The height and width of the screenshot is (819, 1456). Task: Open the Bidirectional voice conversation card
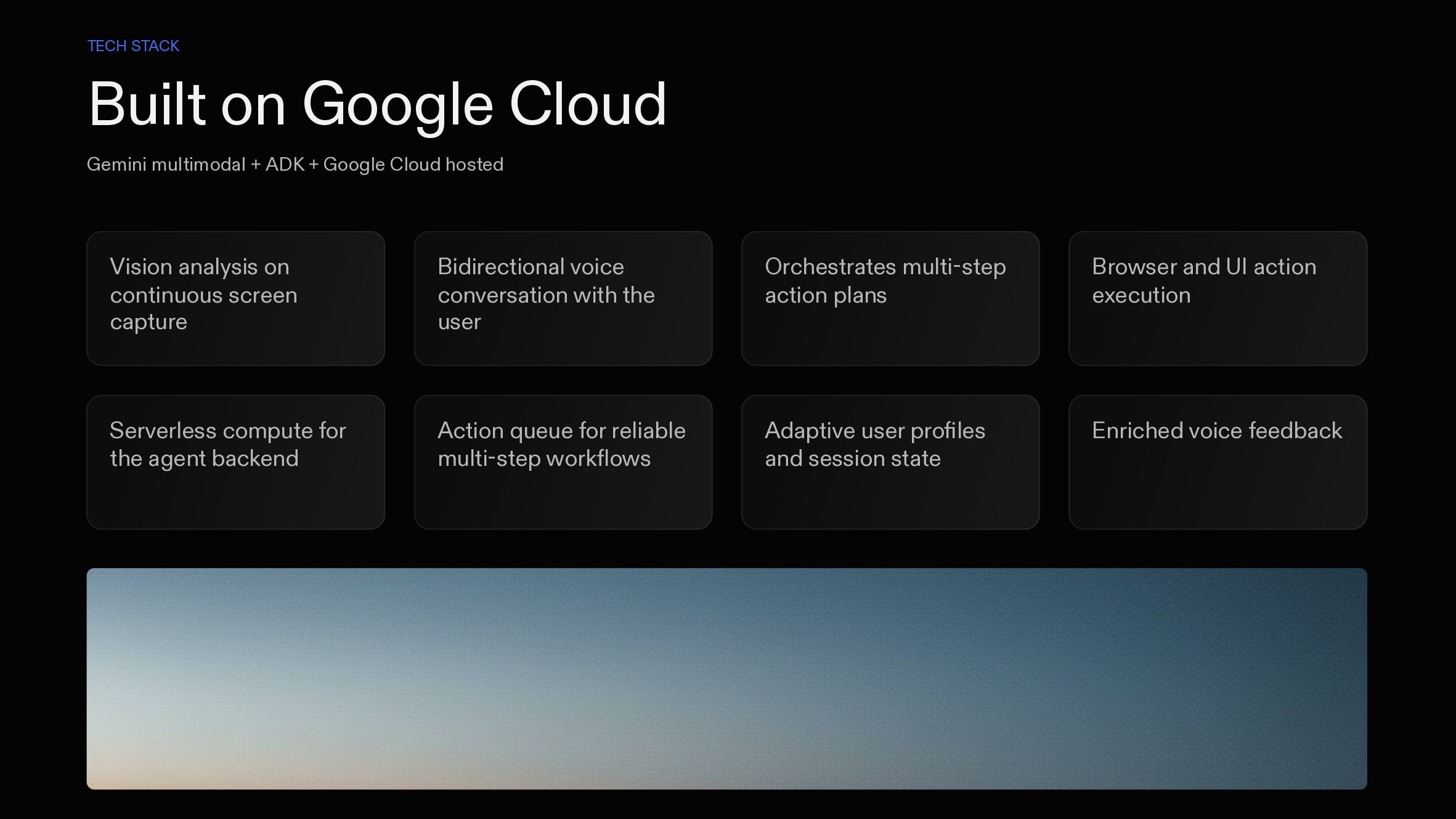[563, 298]
